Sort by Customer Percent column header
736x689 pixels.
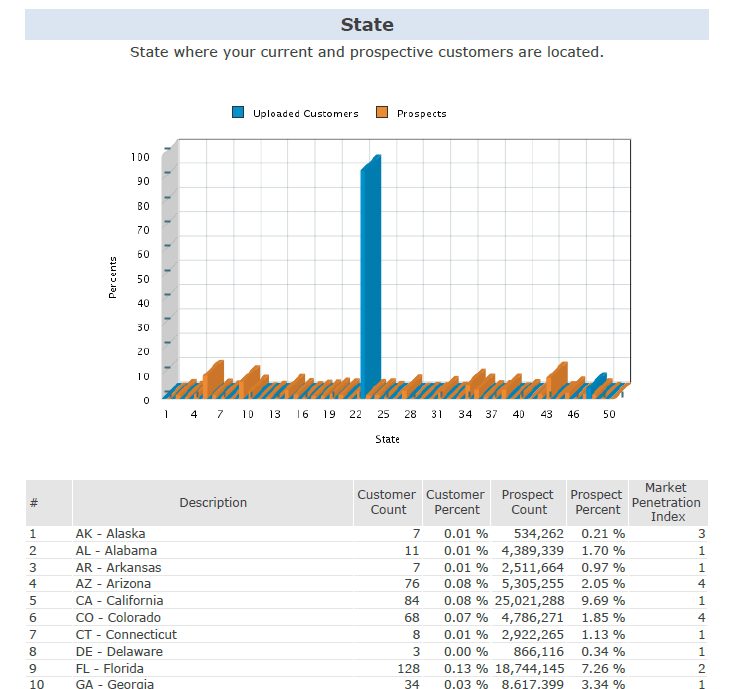point(455,502)
